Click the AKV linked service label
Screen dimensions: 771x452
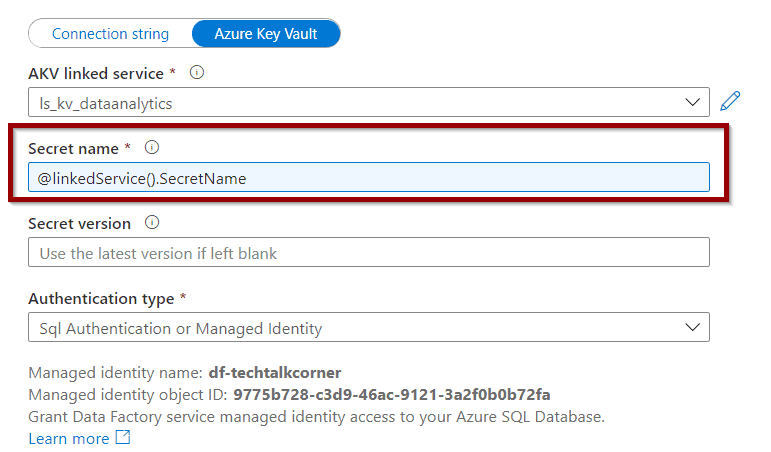coord(96,73)
